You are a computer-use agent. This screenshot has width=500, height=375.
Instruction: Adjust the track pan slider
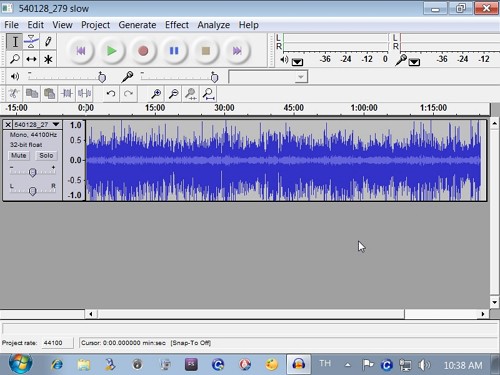32,191
